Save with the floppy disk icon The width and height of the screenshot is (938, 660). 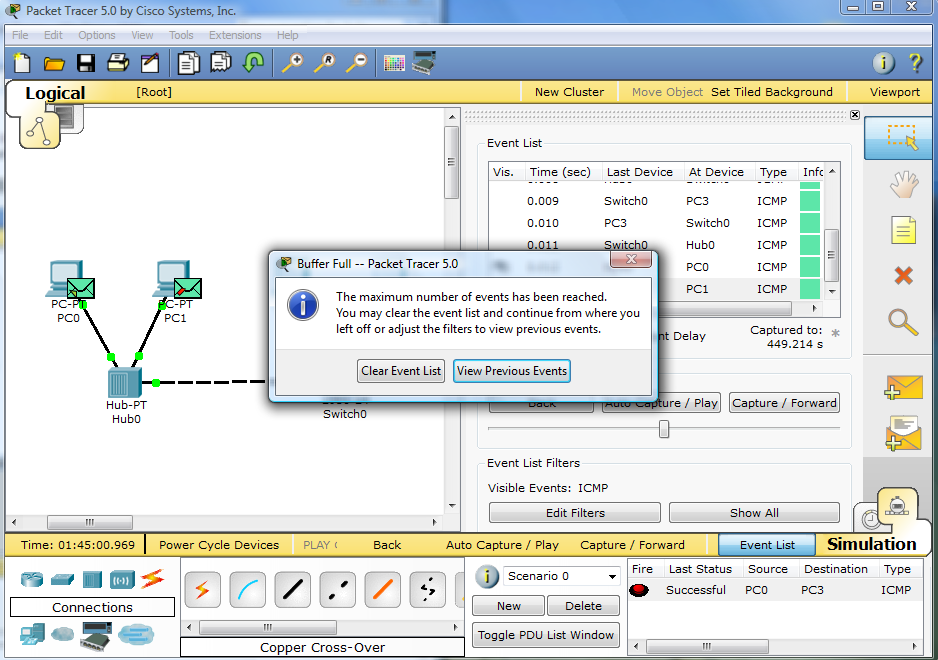click(x=86, y=63)
